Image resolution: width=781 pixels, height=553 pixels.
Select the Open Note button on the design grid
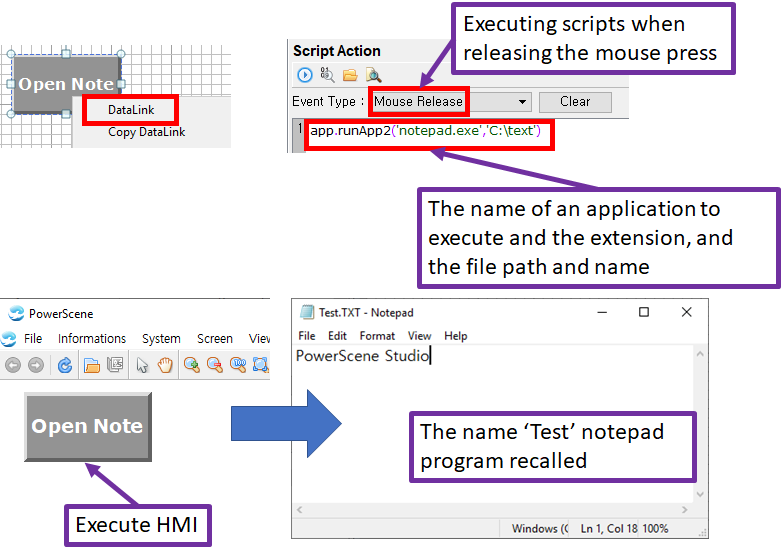pos(66,84)
